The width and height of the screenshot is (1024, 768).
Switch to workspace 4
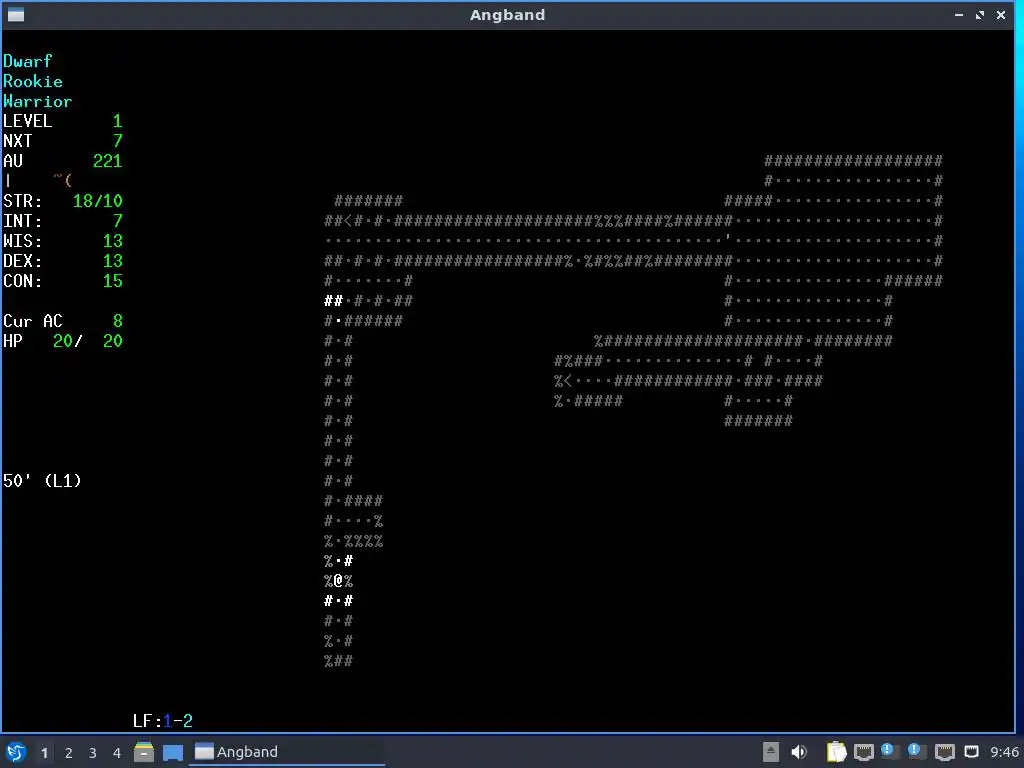click(117, 753)
